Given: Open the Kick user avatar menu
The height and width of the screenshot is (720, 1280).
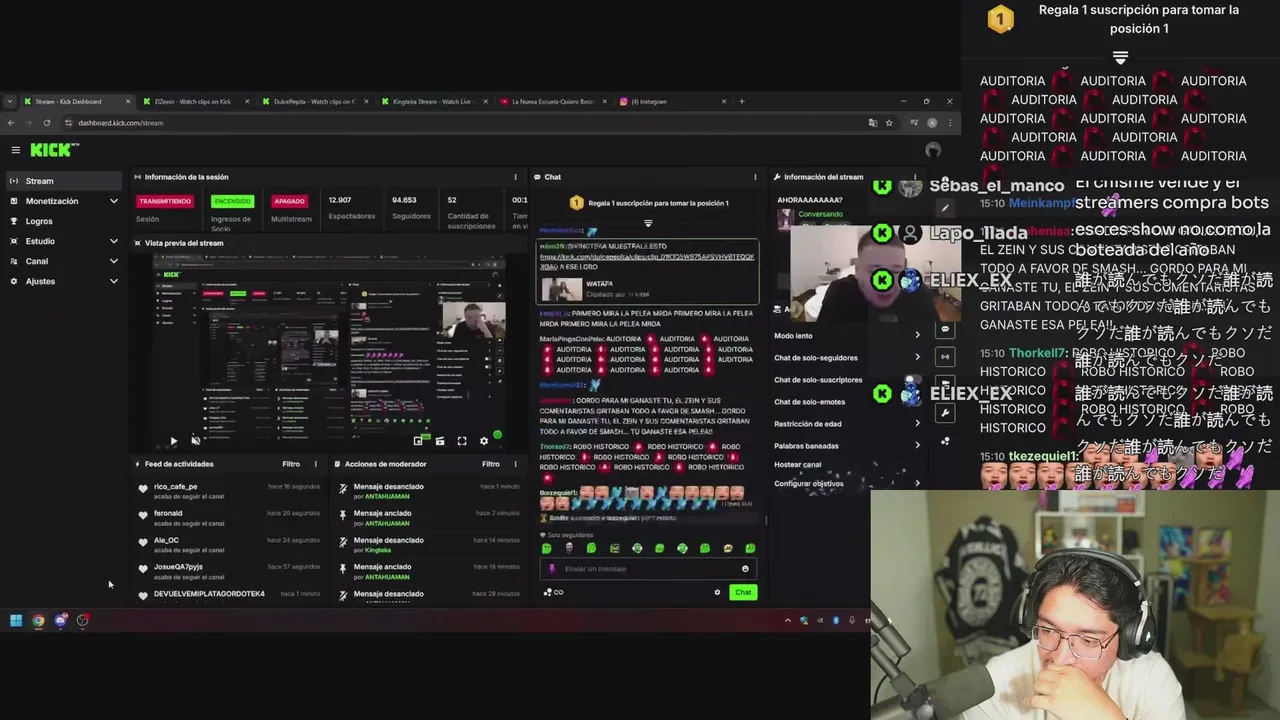Looking at the screenshot, I should 933,150.
